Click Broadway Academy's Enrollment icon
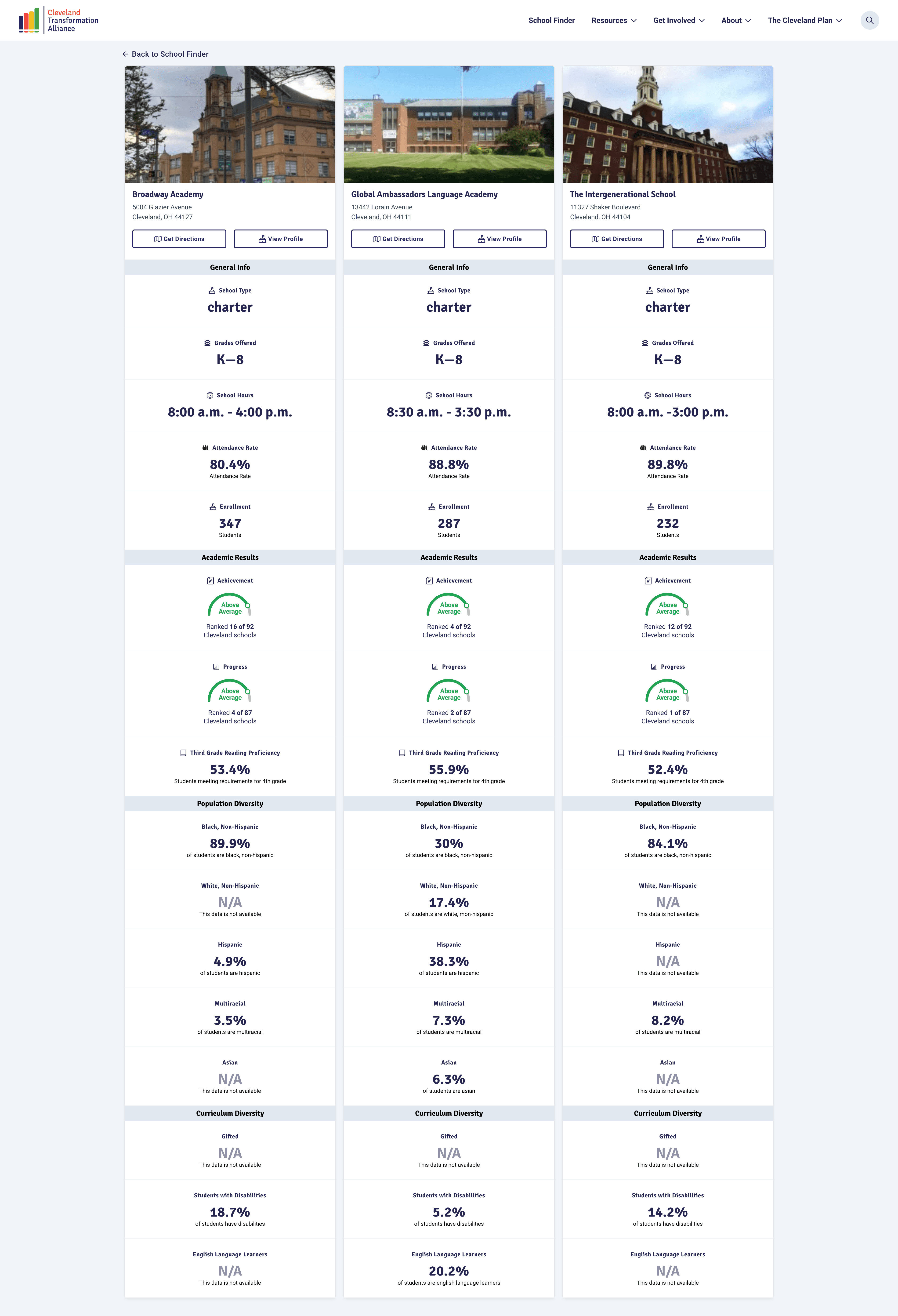898x1316 pixels. pyautogui.click(x=213, y=507)
